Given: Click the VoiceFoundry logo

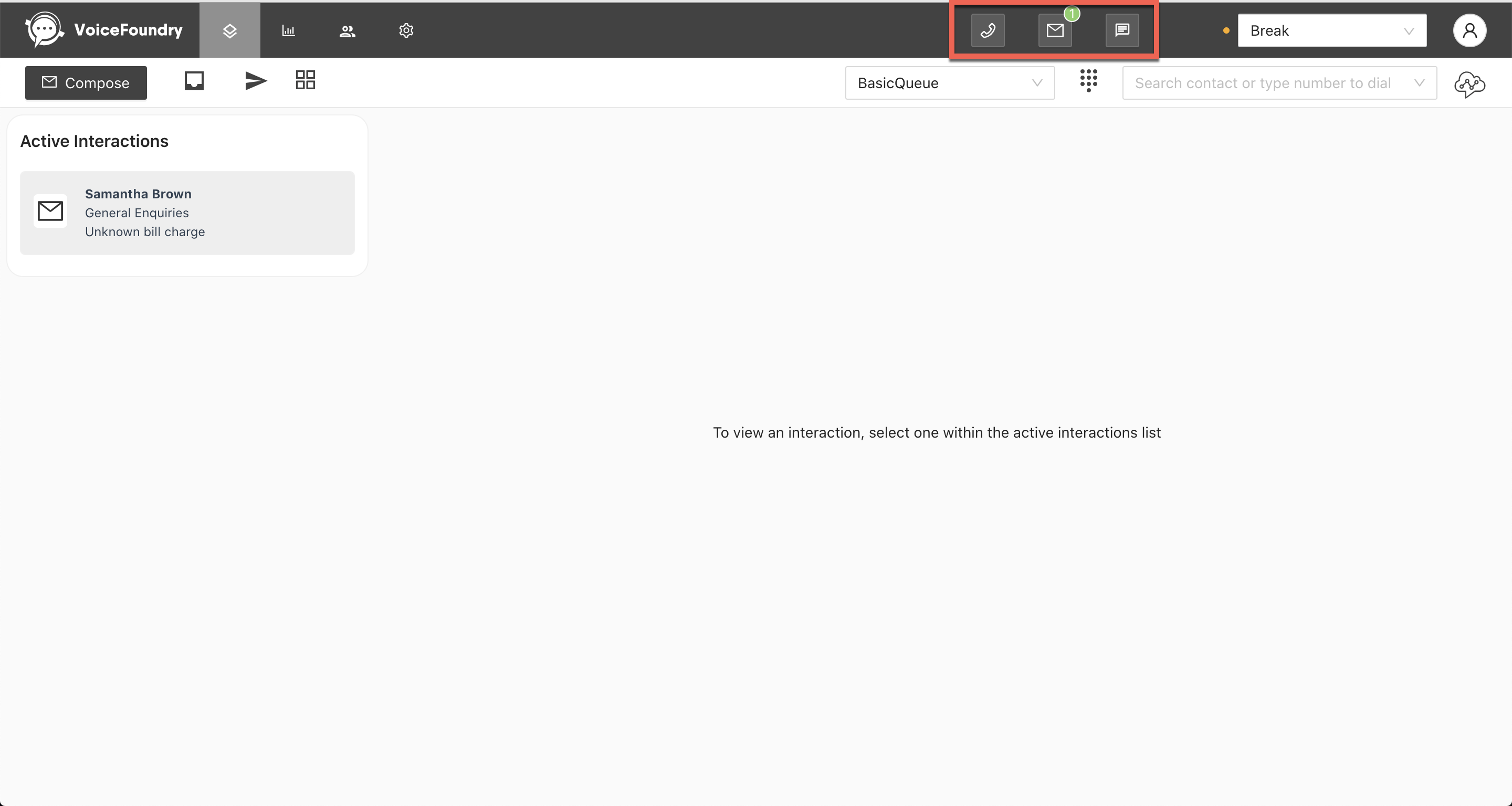Looking at the screenshot, I should click(104, 30).
